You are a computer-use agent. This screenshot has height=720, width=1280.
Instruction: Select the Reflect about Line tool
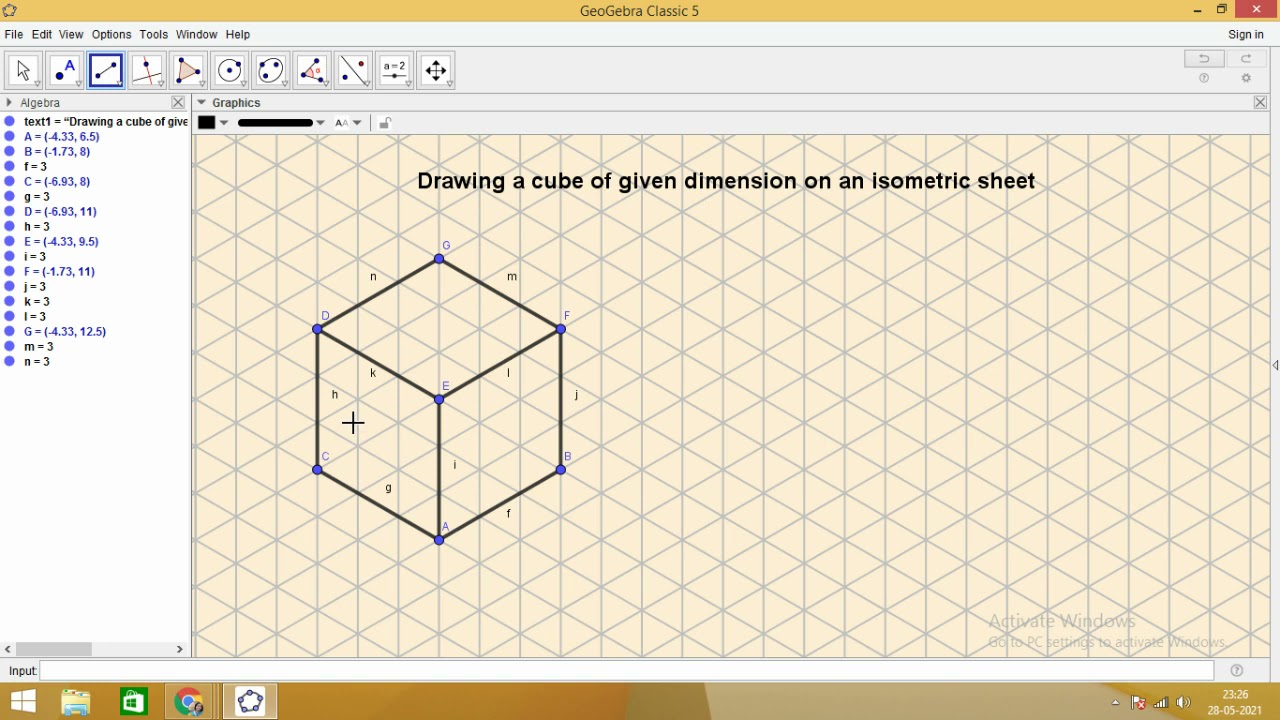[x=353, y=70]
